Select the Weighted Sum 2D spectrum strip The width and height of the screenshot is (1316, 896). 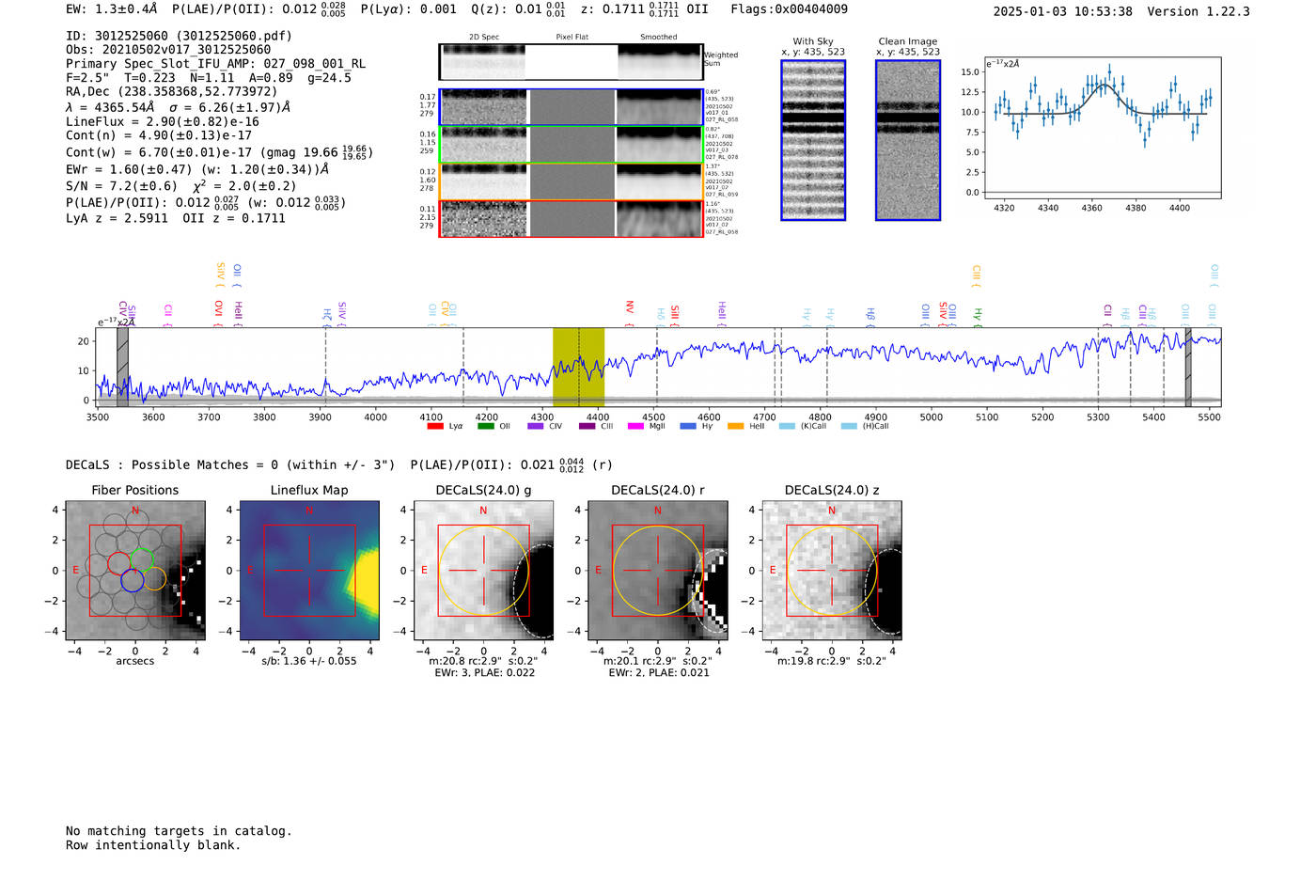[x=571, y=62]
